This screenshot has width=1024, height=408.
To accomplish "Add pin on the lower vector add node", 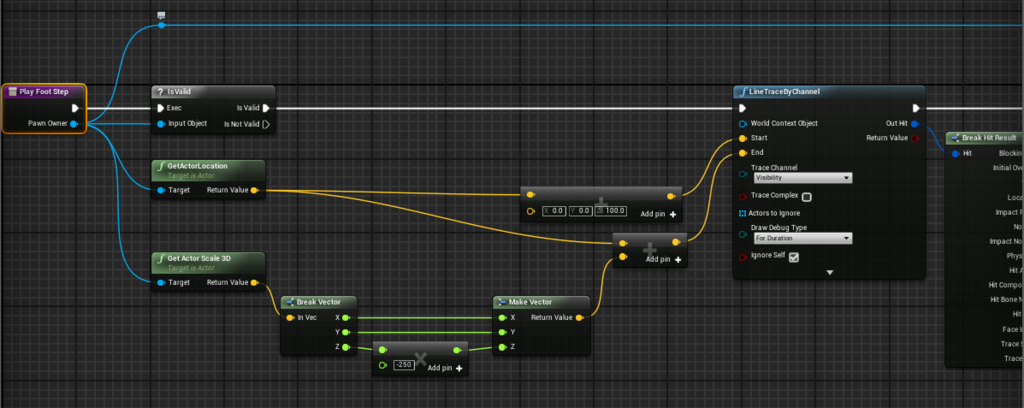I will [664, 260].
